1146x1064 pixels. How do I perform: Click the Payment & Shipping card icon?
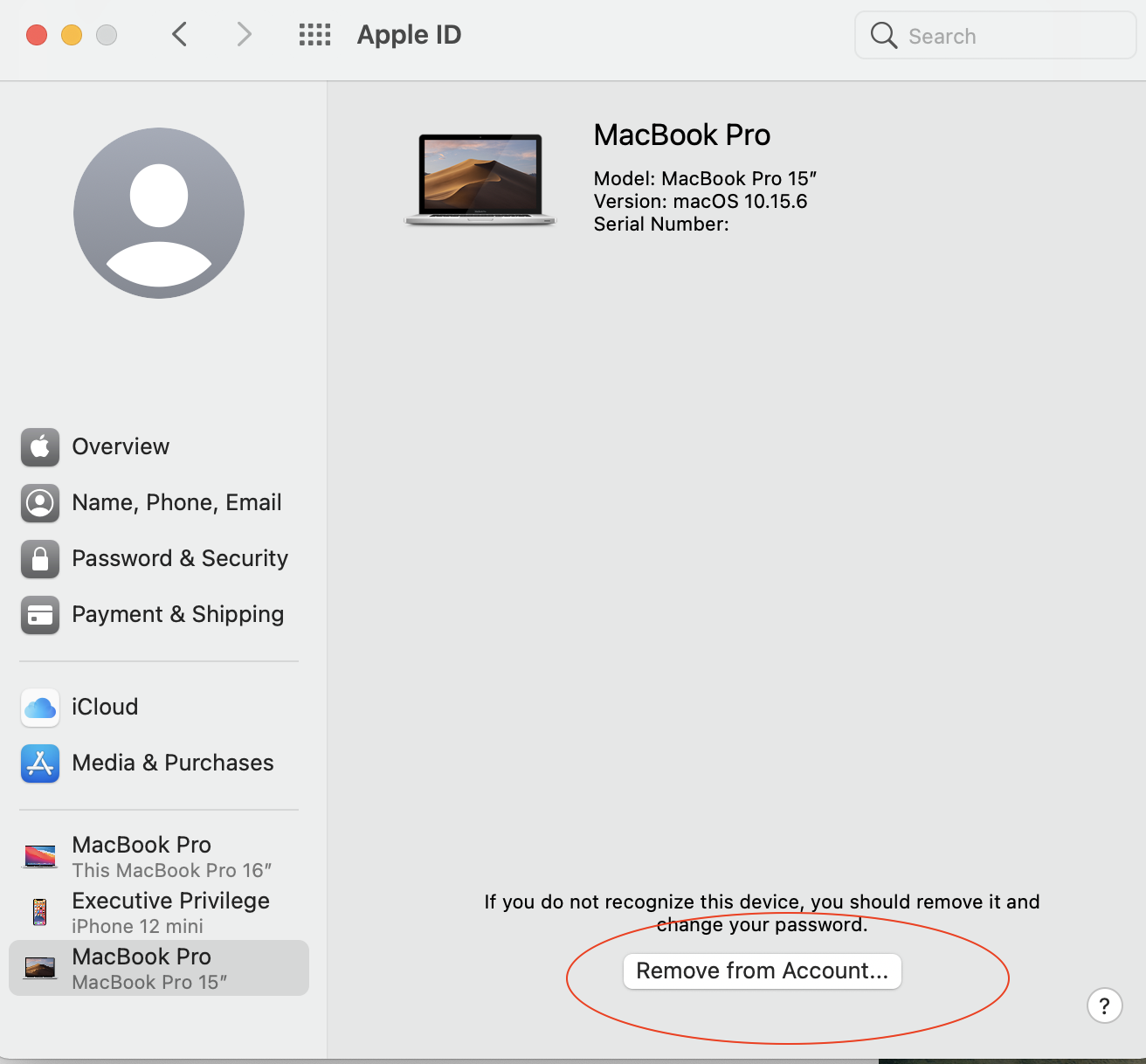pyautogui.click(x=40, y=615)
